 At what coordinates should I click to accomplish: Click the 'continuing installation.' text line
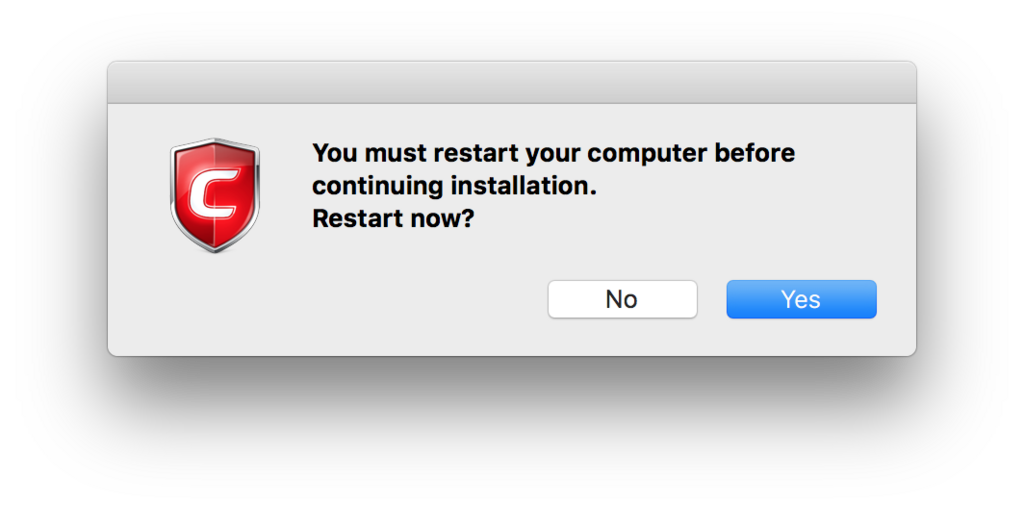455,186
